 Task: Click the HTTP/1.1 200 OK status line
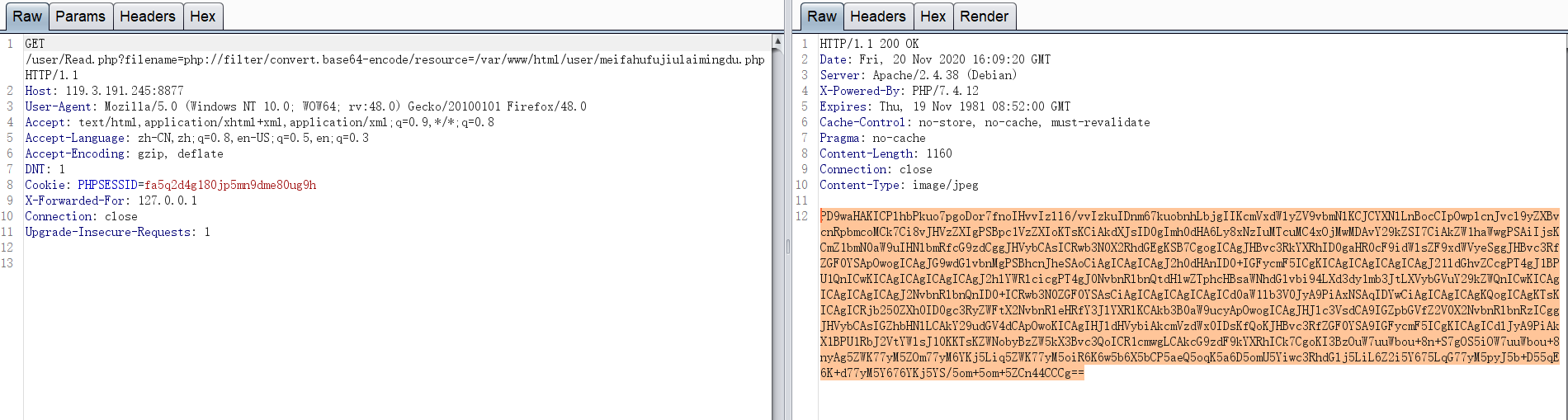point(869,44)
